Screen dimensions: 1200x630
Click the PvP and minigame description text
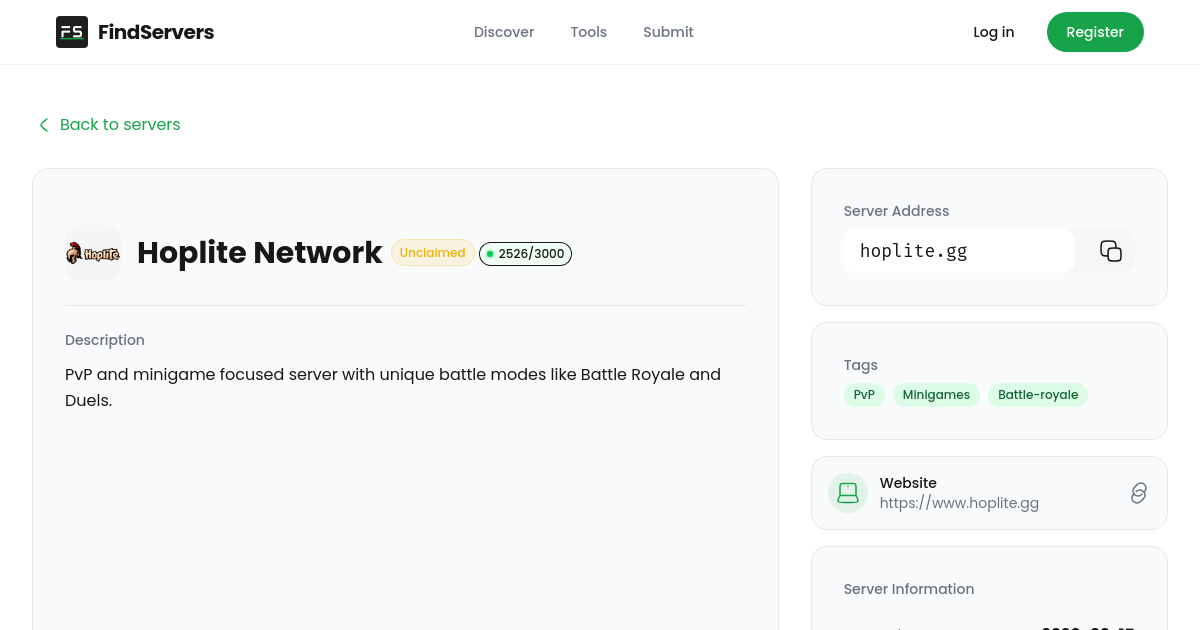pos(393,387)
